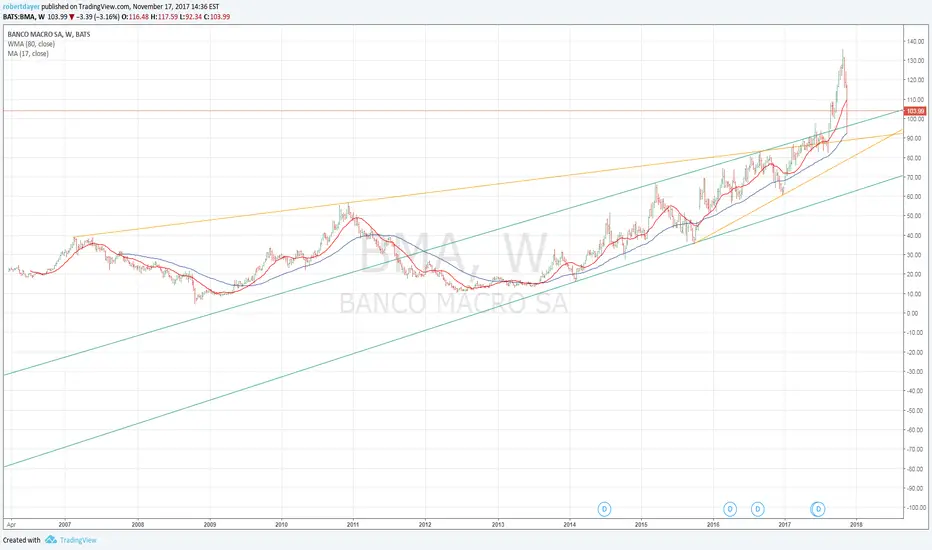
Task: Click the dividend D marker before 2017
Action: (757, 509)
